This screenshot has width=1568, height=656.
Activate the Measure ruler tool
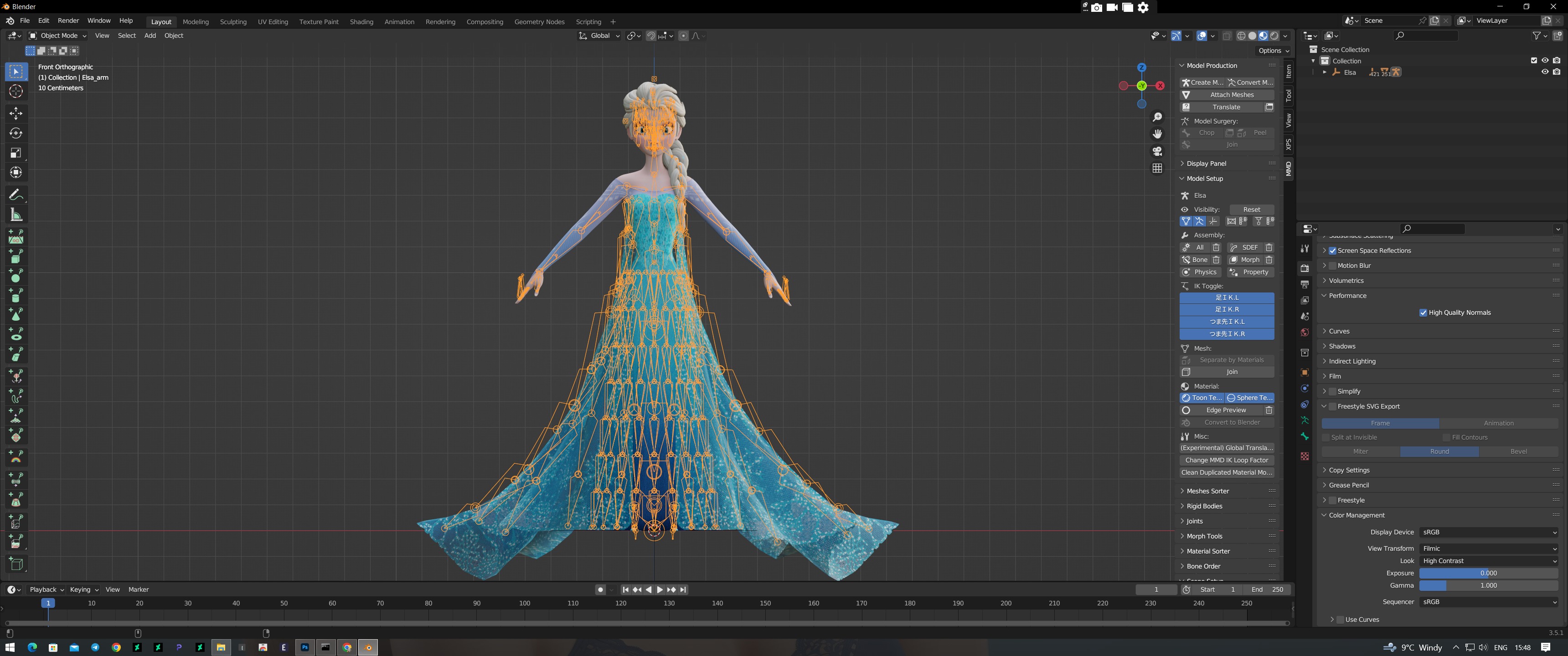pos(16,215)
